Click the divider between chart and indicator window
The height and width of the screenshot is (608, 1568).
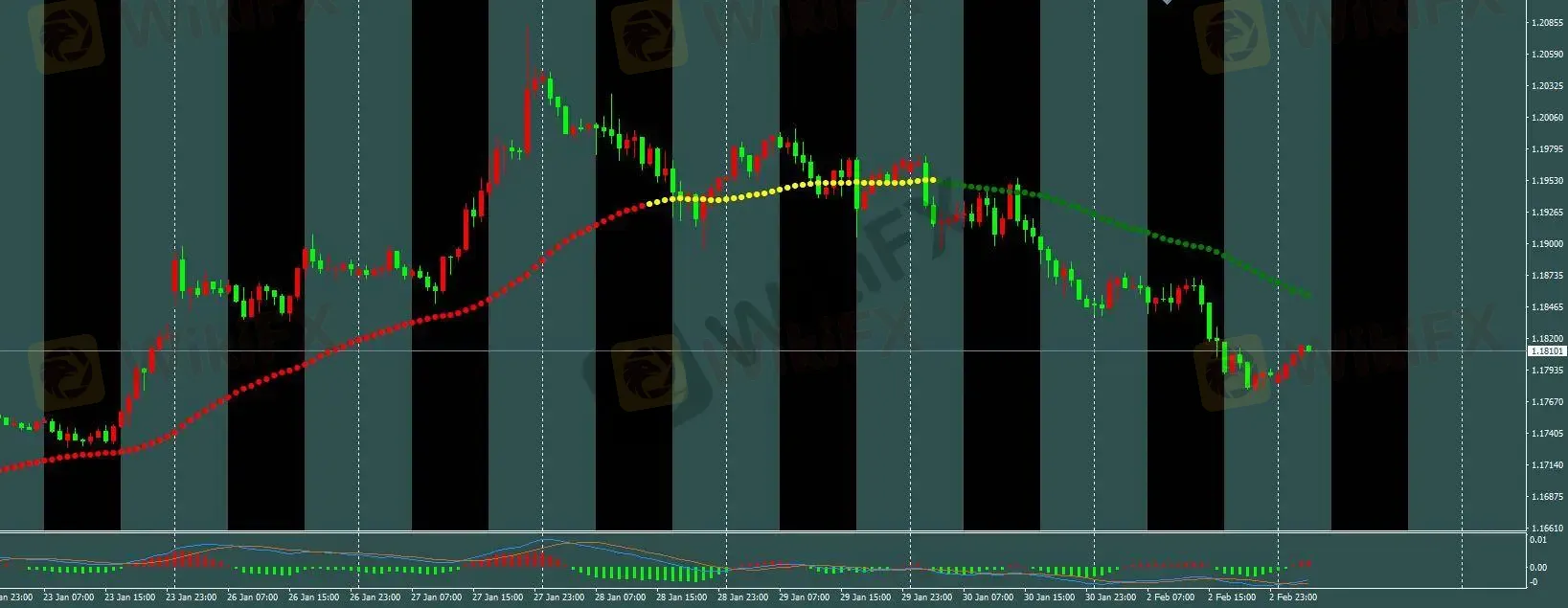point(766,531)
